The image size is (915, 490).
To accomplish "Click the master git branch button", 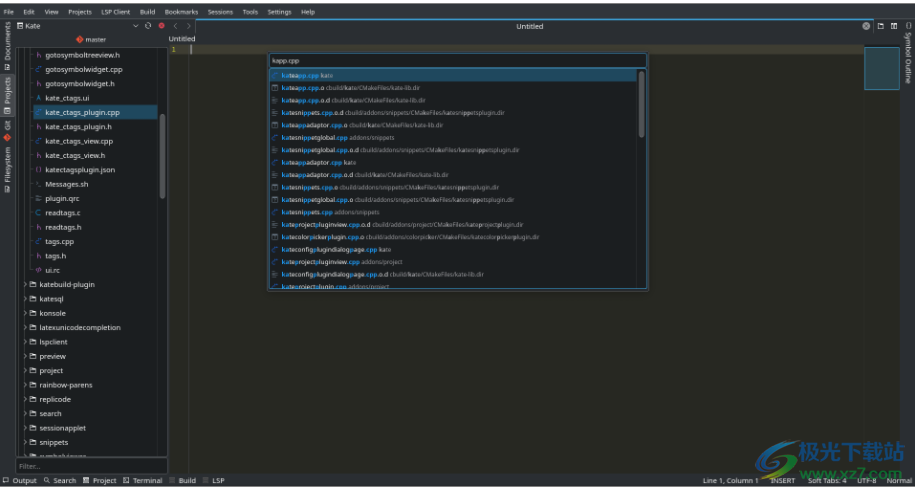I will 91,40.
